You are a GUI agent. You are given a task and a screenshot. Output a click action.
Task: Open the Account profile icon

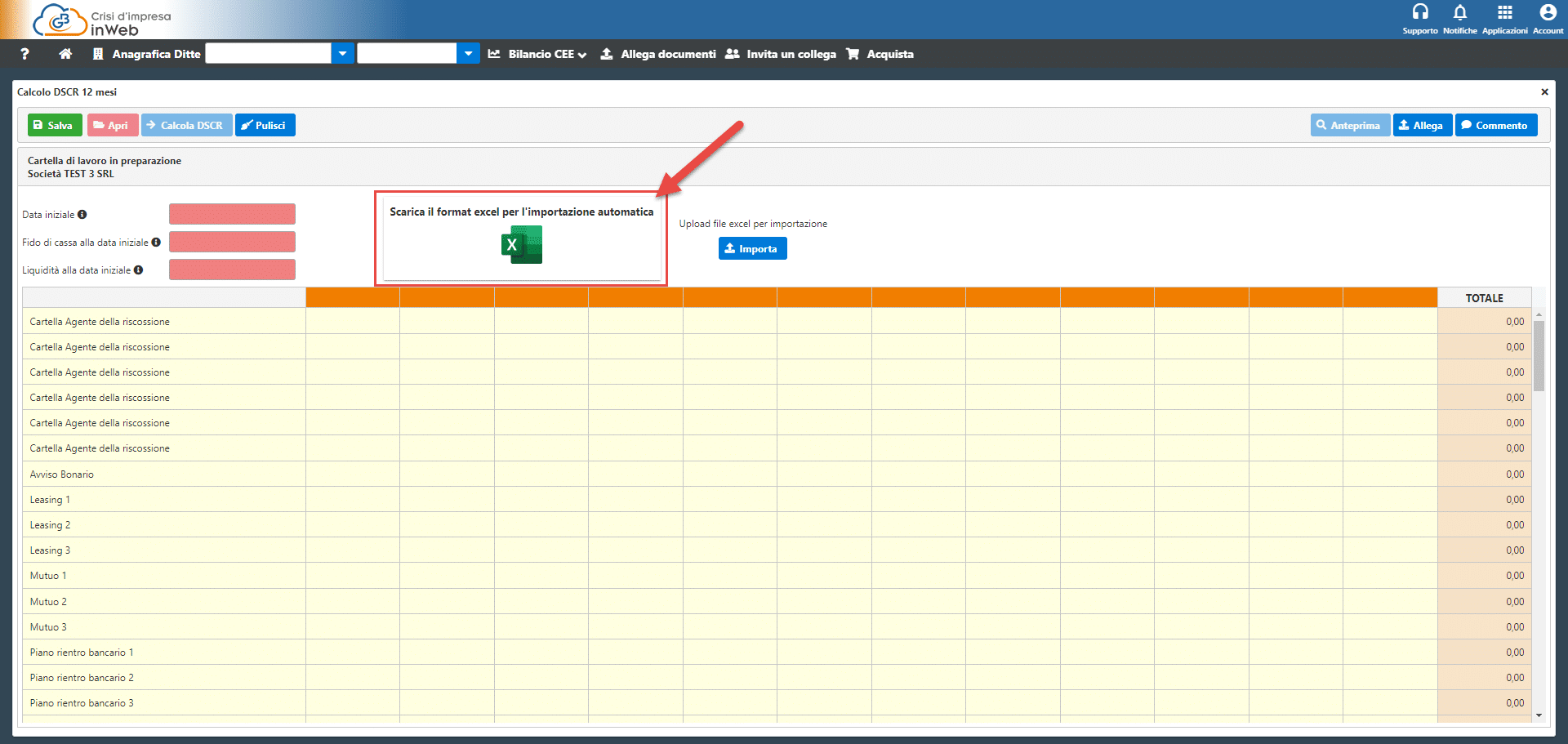1548,12
